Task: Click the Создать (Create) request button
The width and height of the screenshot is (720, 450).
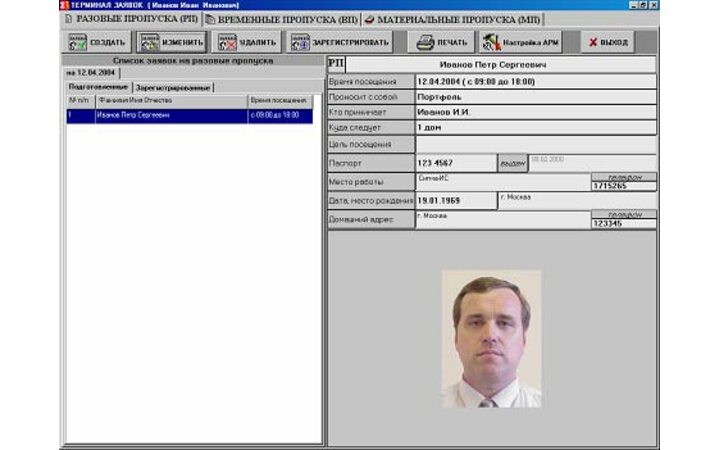Action: pyautogui.click(x=97, y=43)
